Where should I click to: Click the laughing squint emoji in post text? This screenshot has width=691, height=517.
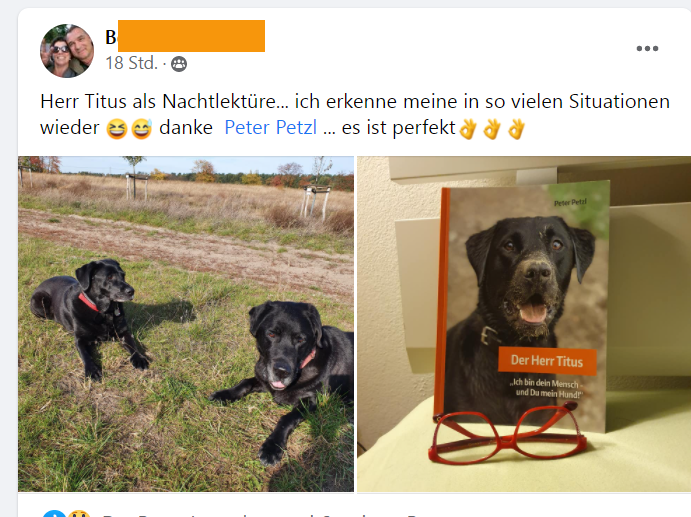point(117,129)
